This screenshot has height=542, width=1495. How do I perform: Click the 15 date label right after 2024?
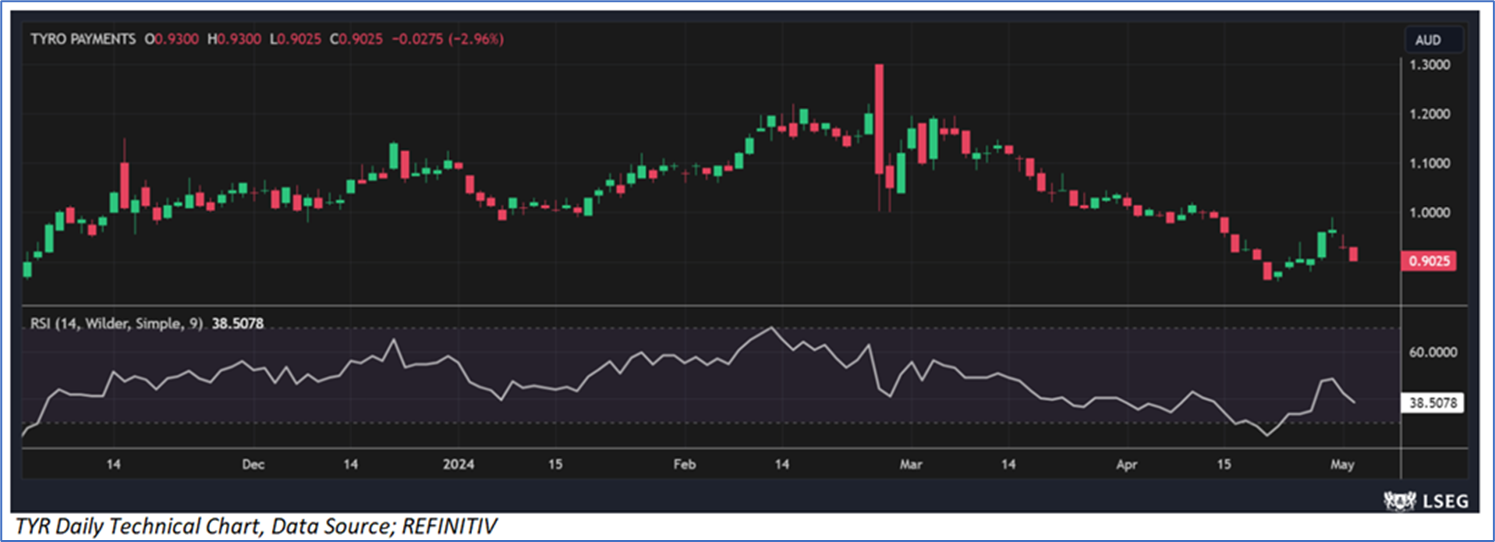[x=556, y=465]
